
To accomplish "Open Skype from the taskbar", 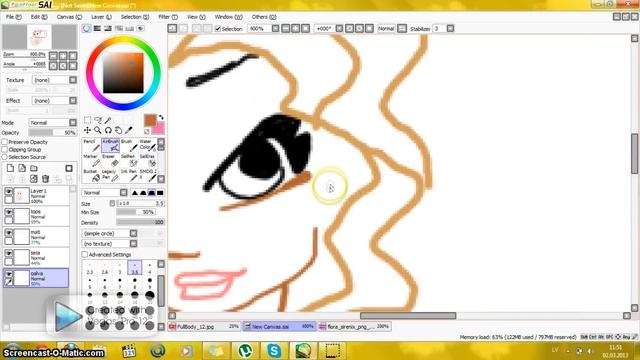I will pos(274,351).
